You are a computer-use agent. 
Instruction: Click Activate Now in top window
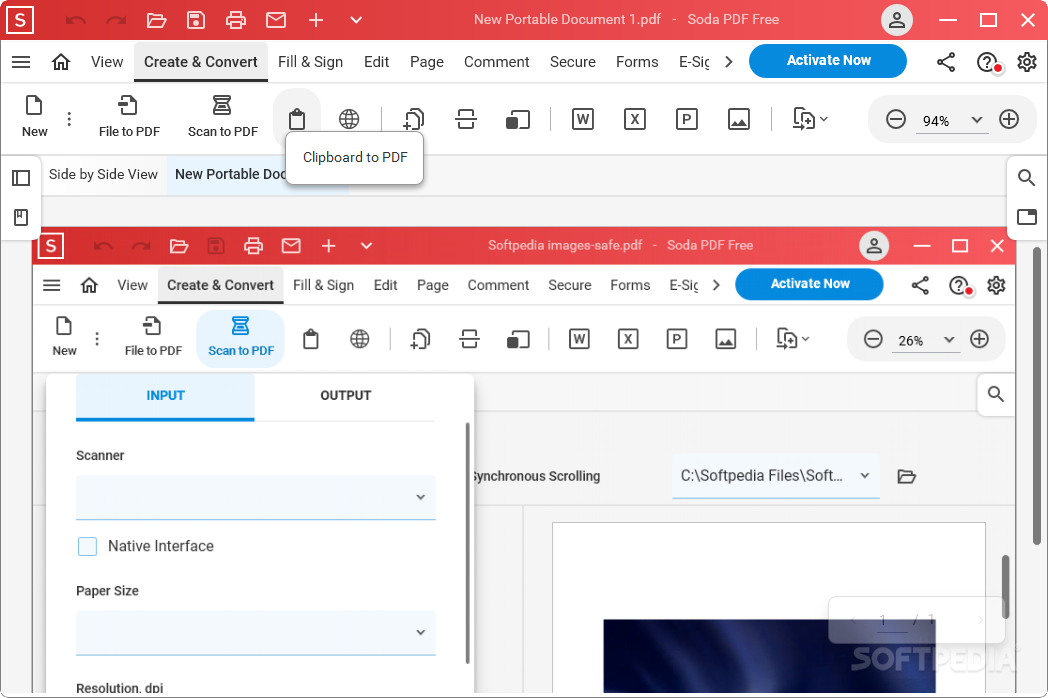[827, 61]
